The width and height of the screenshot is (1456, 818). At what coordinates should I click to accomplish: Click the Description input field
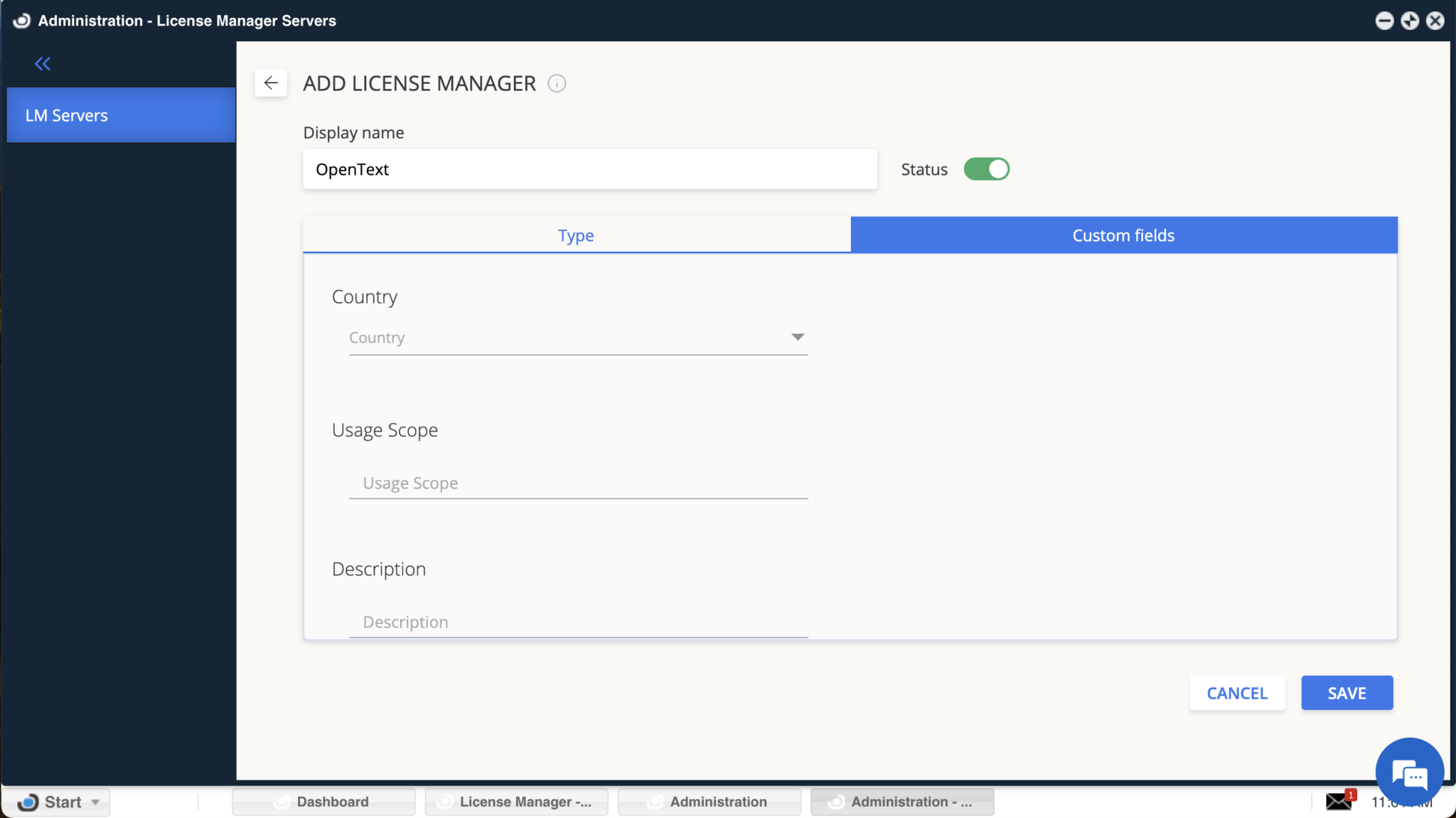point(577,622)
